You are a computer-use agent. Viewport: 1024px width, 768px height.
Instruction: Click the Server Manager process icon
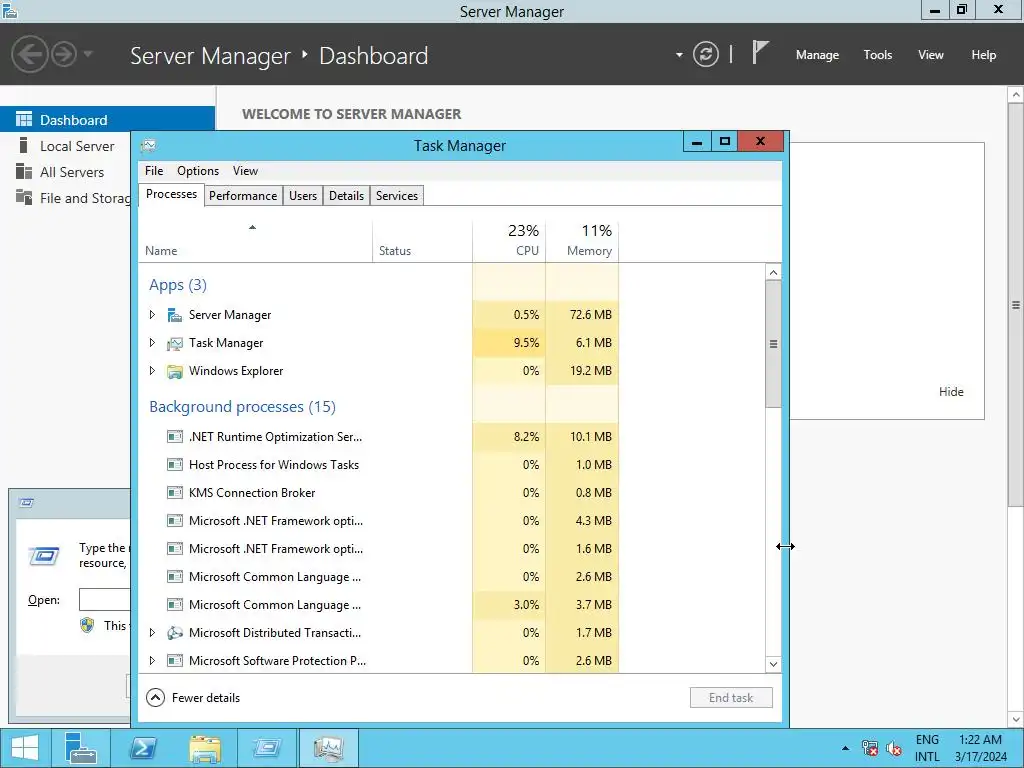[174, 315]
